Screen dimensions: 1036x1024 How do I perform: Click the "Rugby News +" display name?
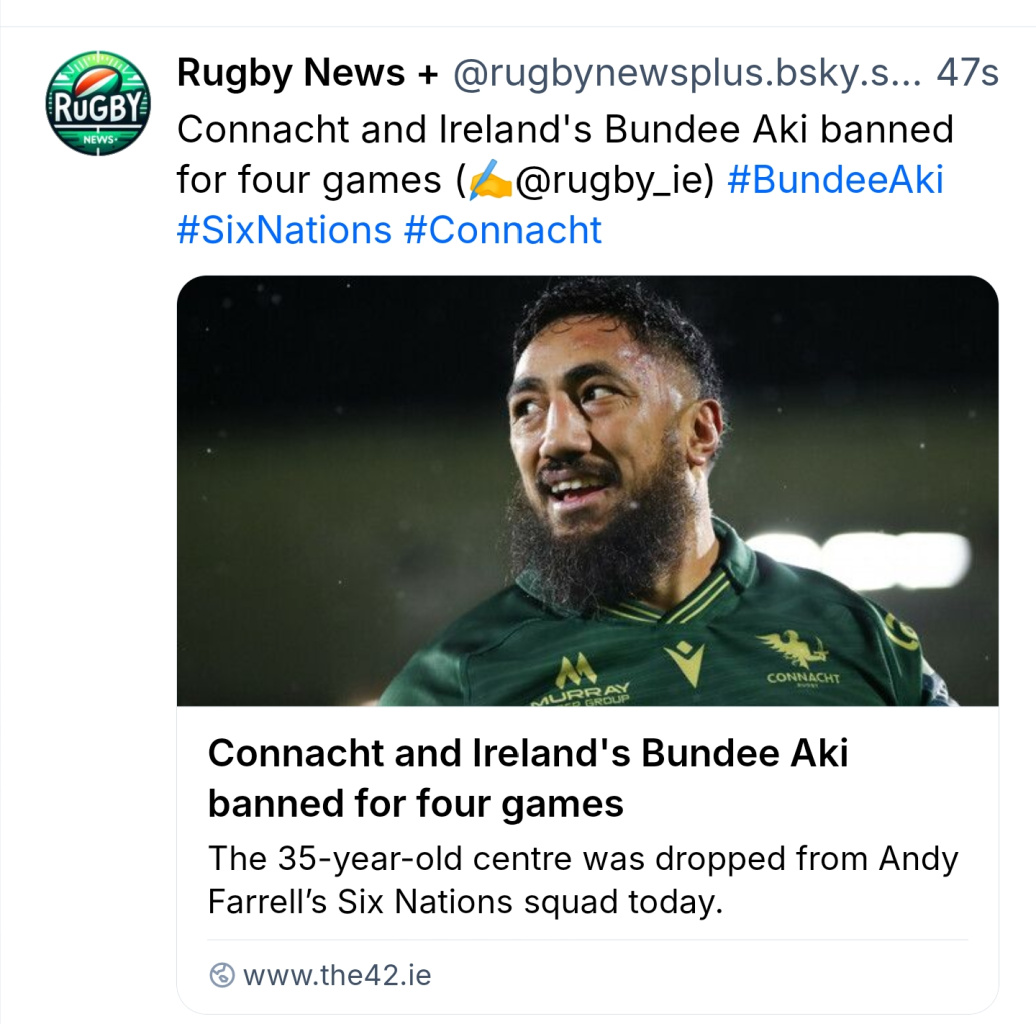291,73
